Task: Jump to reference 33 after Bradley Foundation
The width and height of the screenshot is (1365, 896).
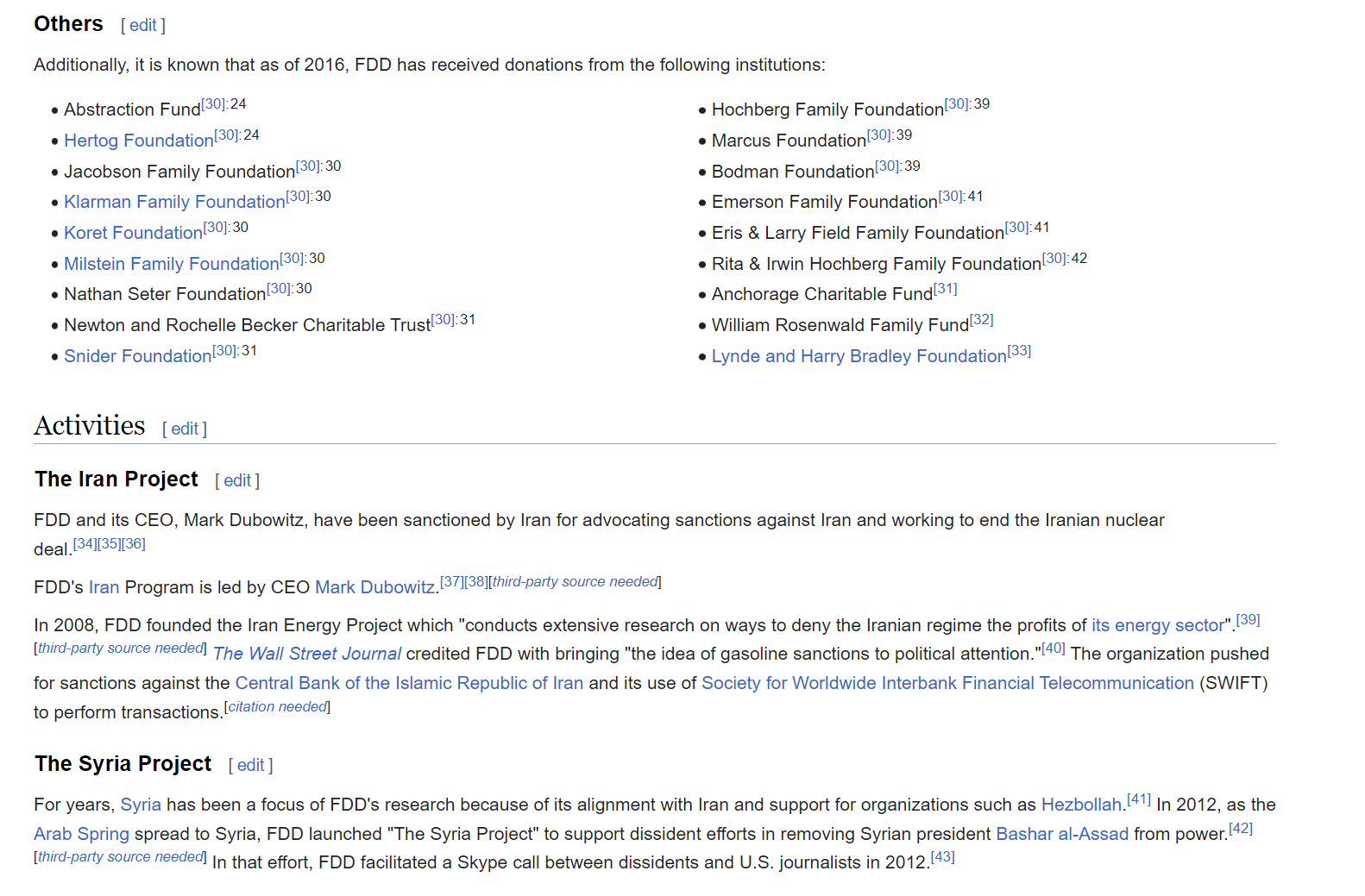Action: 1020,351
